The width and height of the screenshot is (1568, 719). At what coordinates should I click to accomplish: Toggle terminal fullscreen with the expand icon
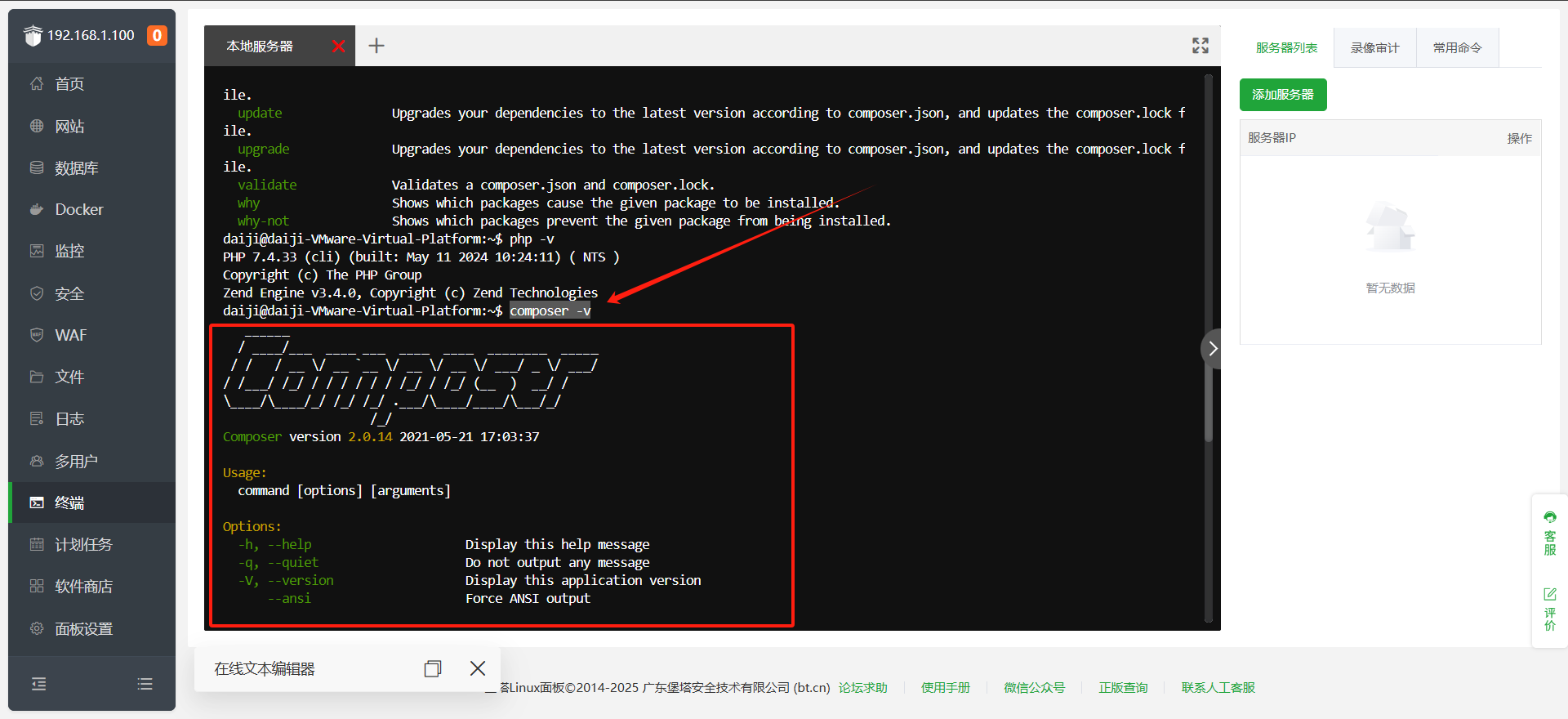(x=1200, y=46)
